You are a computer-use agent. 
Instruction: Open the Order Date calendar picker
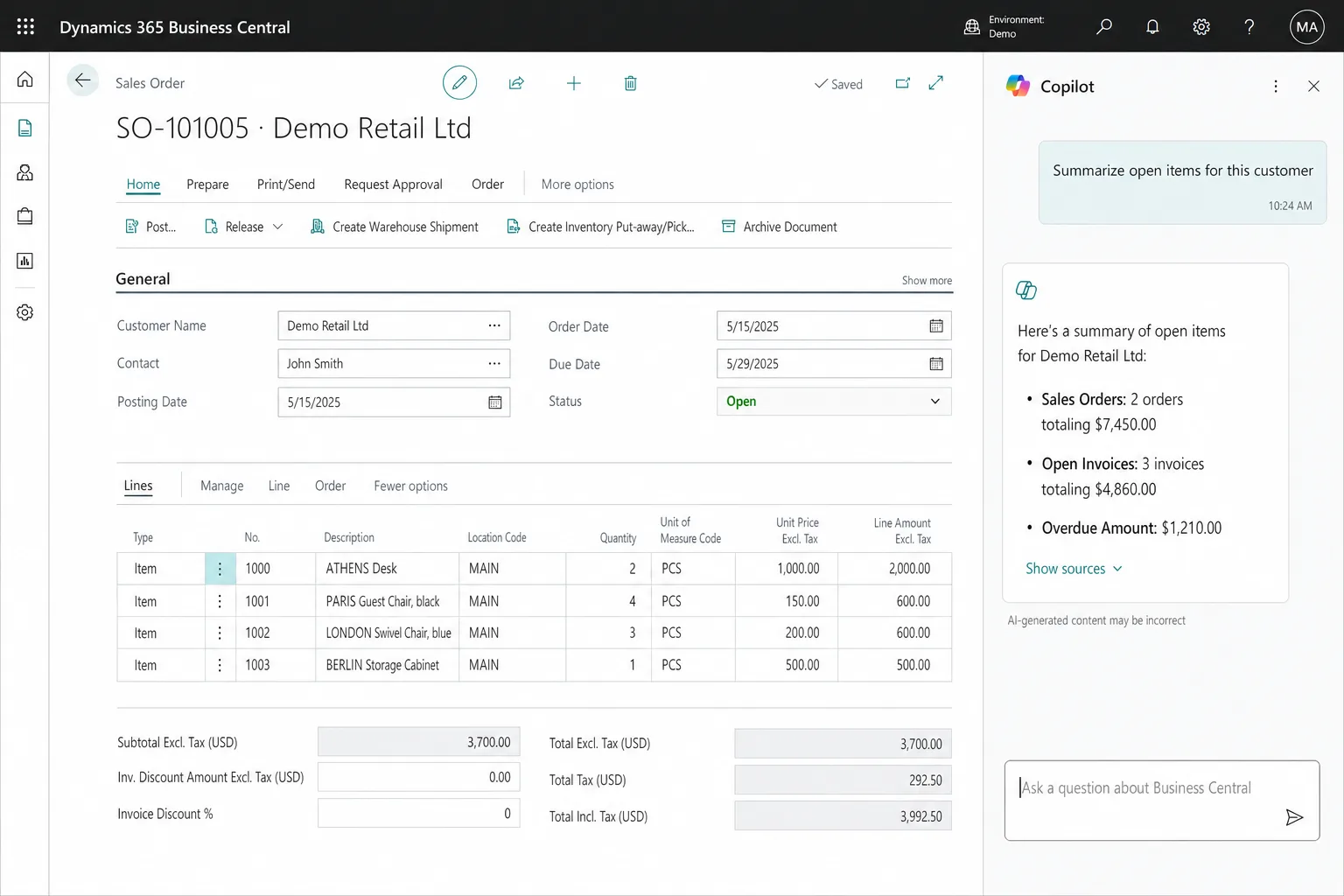tap(936, 325)
